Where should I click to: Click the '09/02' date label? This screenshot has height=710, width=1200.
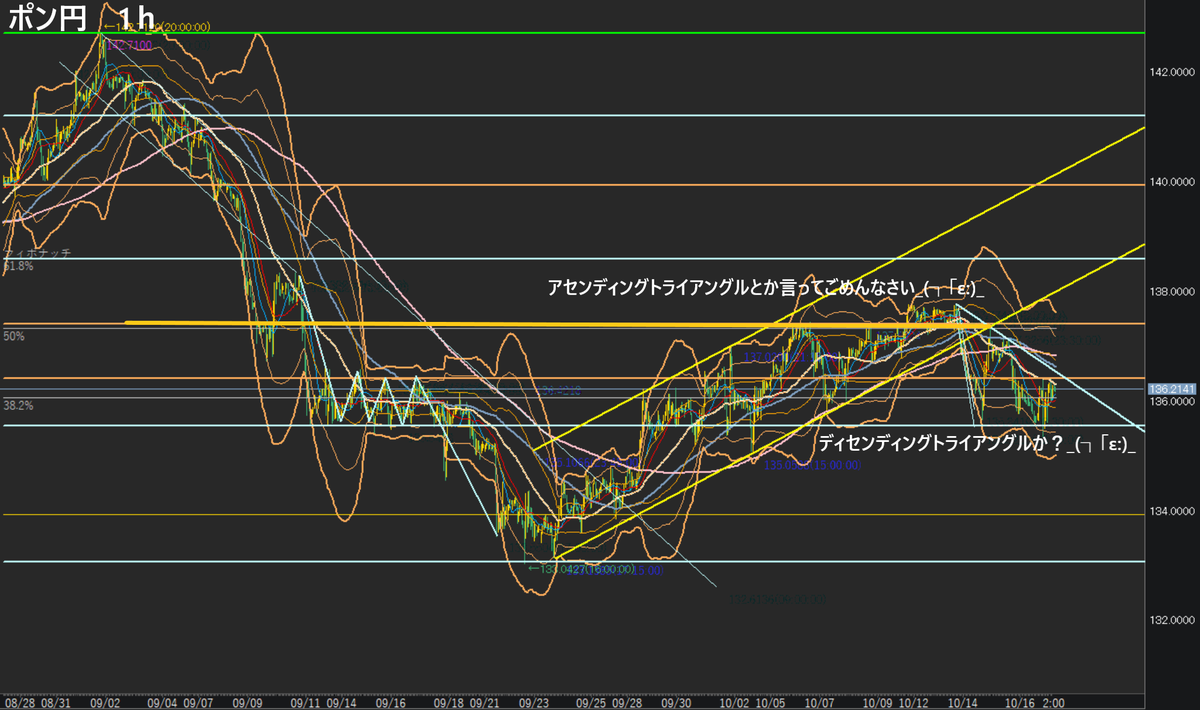click(x=104, y=703)
